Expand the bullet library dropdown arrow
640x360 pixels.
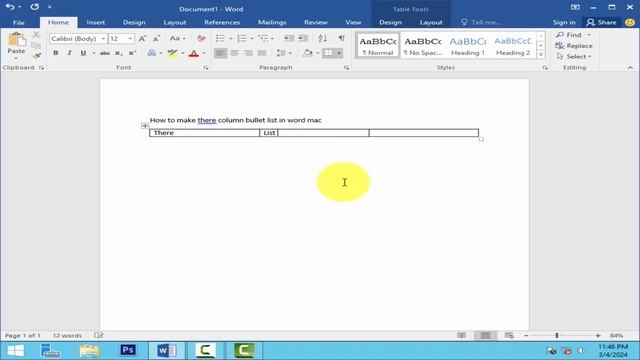click(x=231, y=38)
